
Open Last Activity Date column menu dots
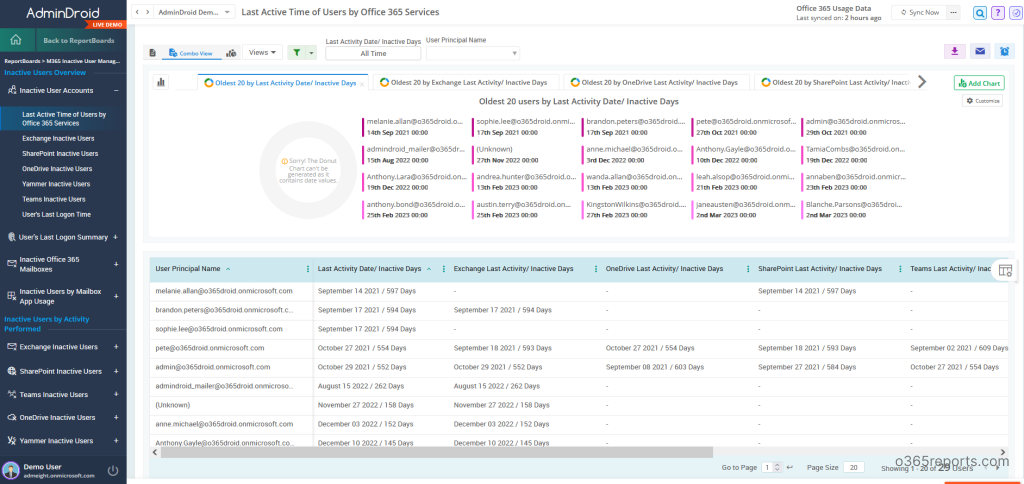pyautogui.click(x=444, y=269)
